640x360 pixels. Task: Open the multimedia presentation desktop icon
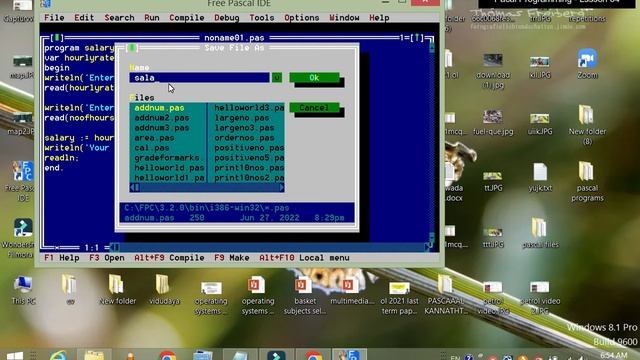[x=351, y=290]
